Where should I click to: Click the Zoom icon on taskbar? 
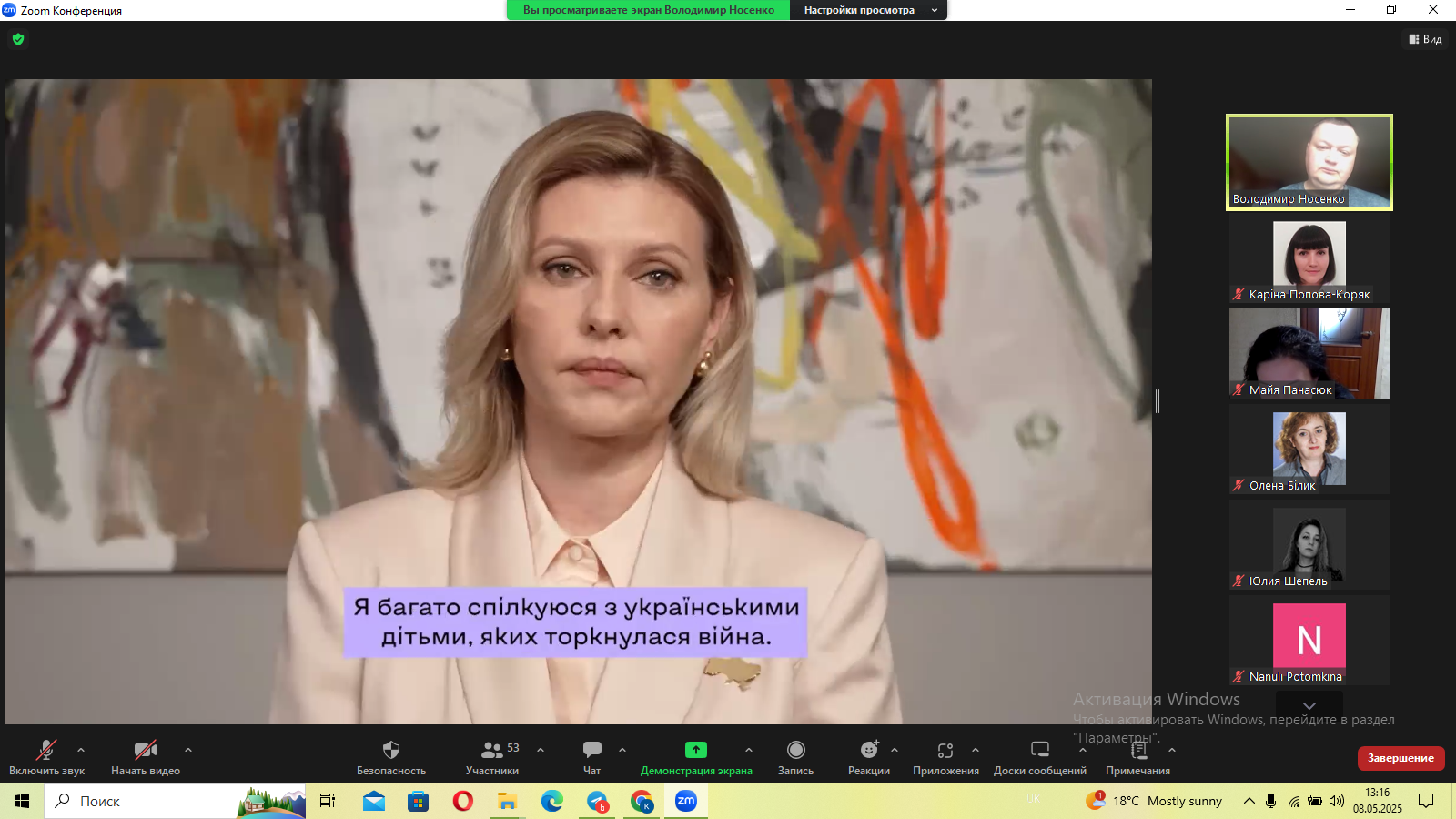(686, 801)
